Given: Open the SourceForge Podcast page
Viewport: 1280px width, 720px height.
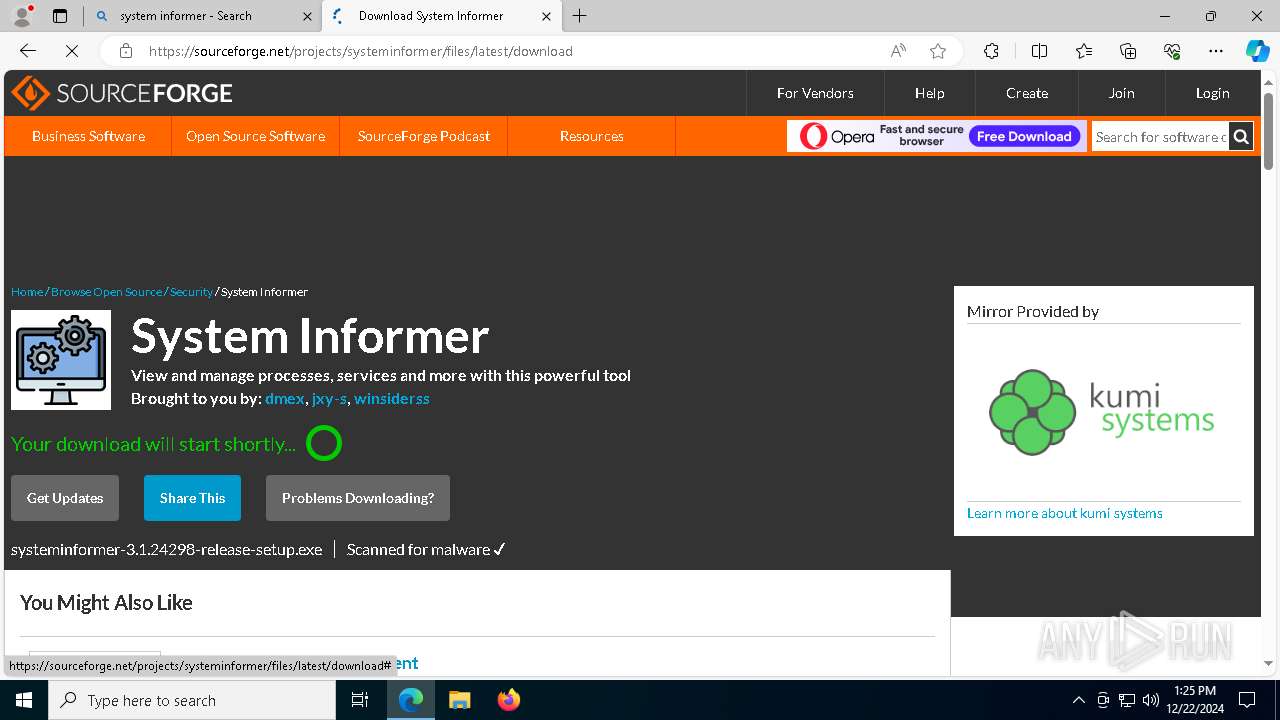Looking at the screenshot, I should [x=424, y=136].
